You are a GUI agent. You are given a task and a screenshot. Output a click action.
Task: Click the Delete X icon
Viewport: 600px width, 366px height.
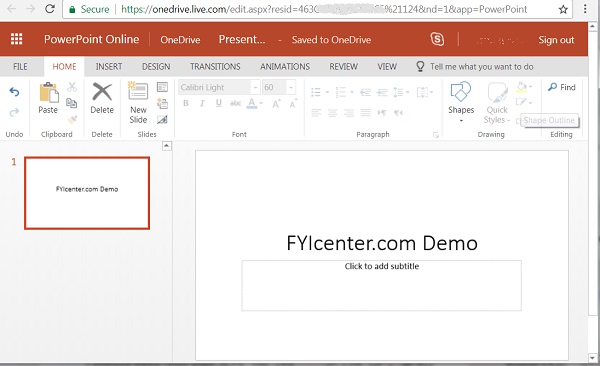102,92
